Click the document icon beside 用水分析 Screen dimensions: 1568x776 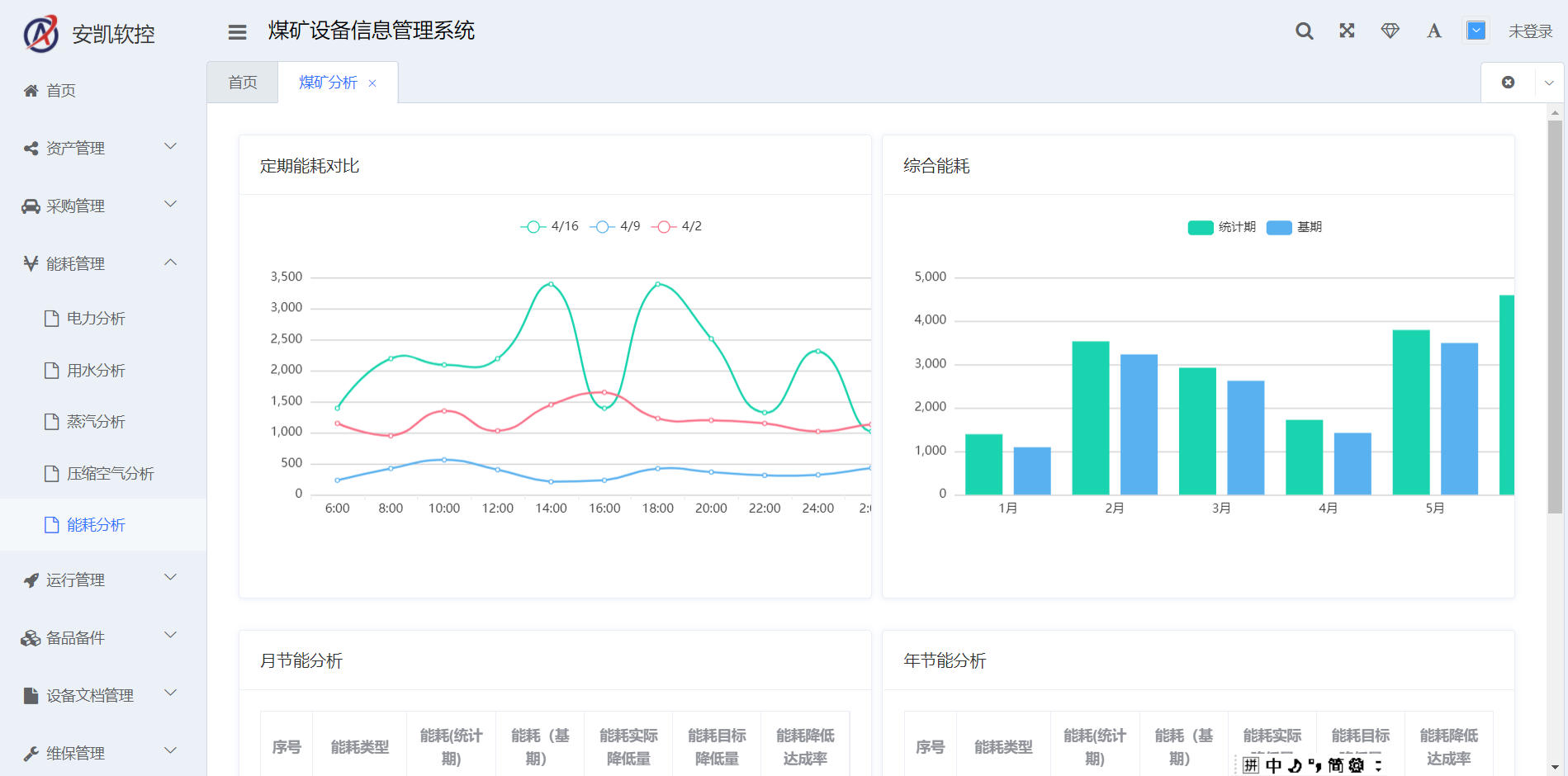(x=51, y=370)
